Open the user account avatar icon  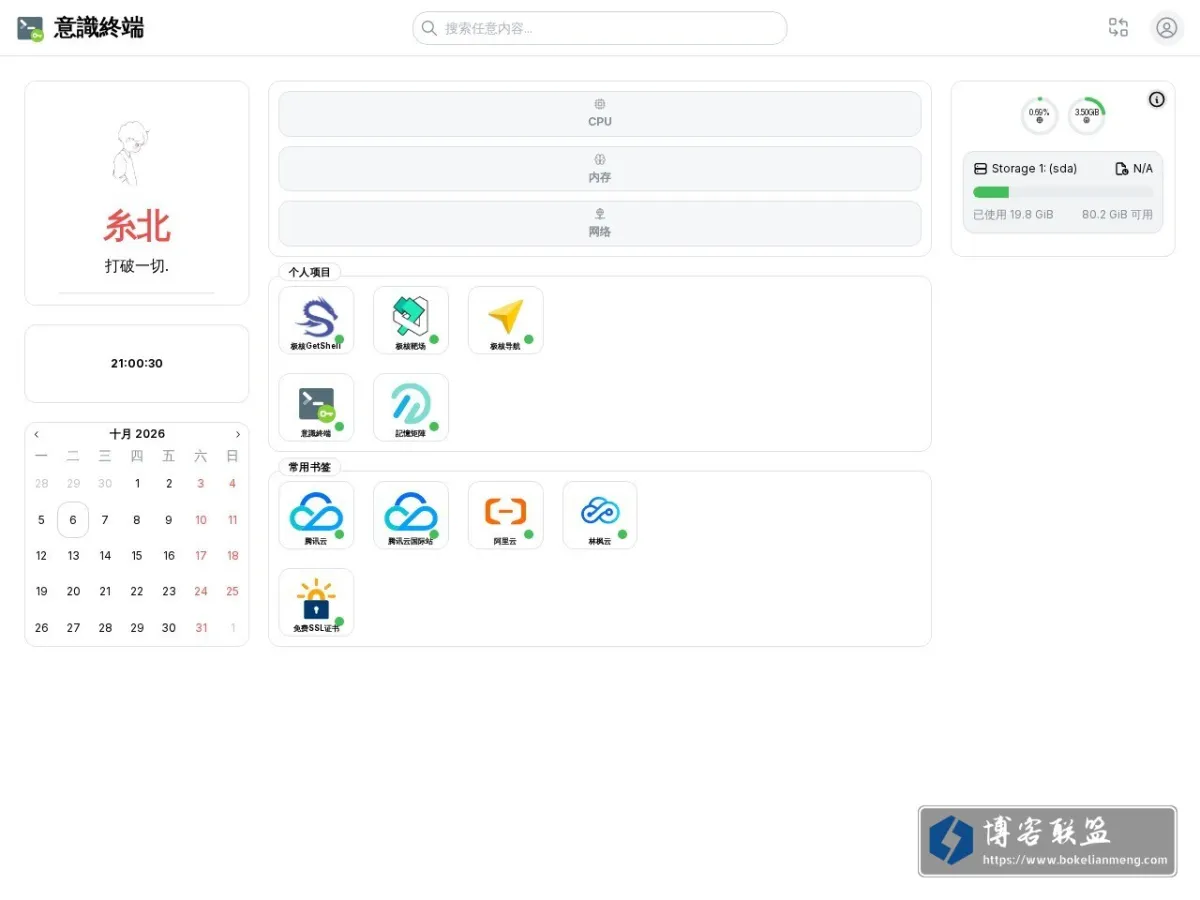(1166, 28)
